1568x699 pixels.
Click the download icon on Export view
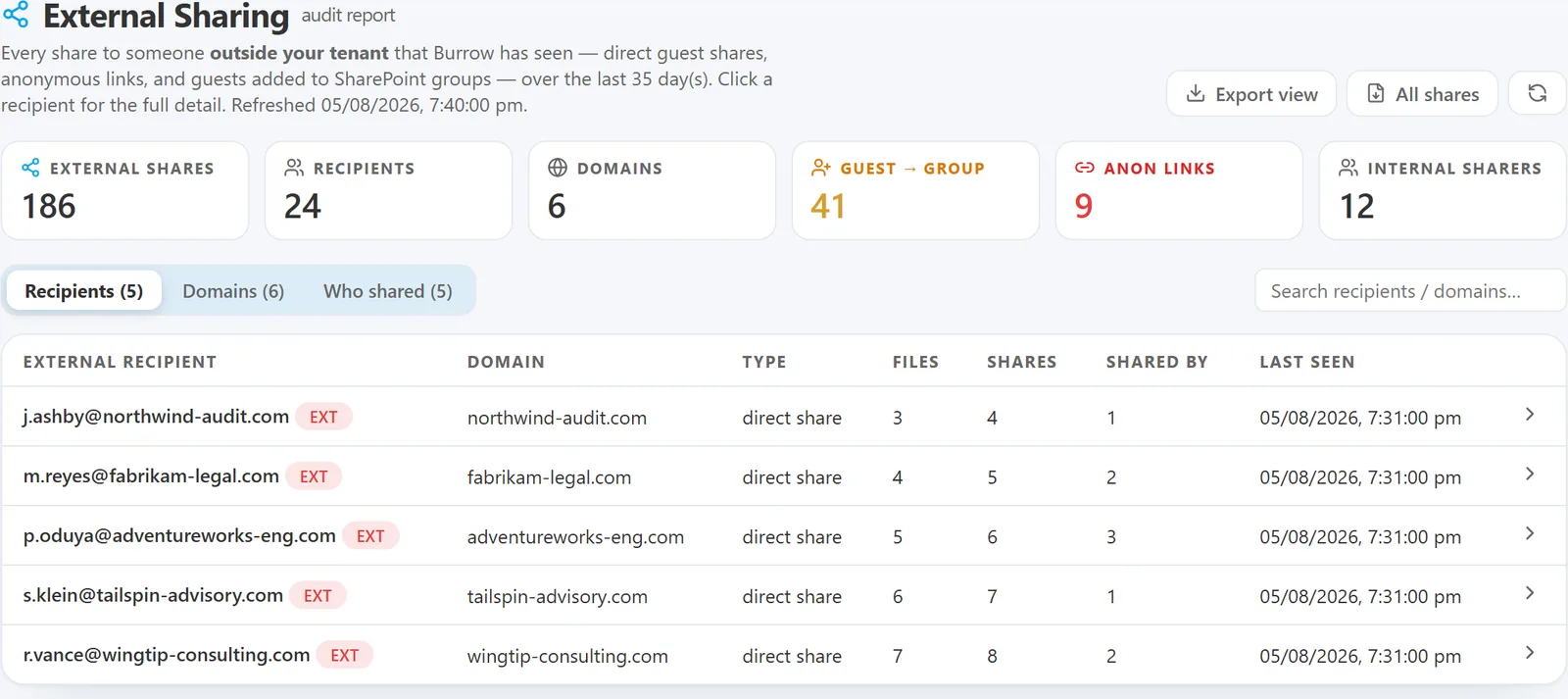(1196, 94)
